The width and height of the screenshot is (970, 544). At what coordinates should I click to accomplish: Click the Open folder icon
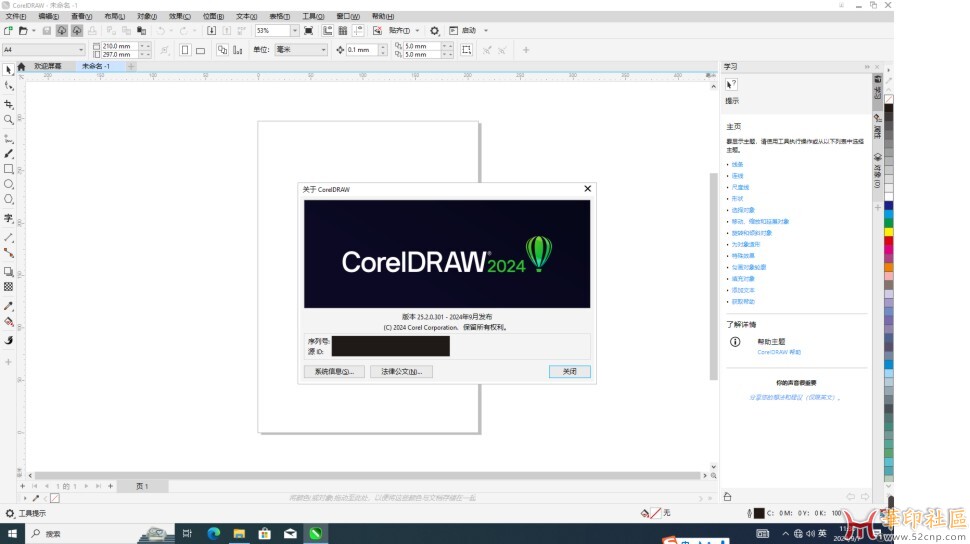[23, 30]
